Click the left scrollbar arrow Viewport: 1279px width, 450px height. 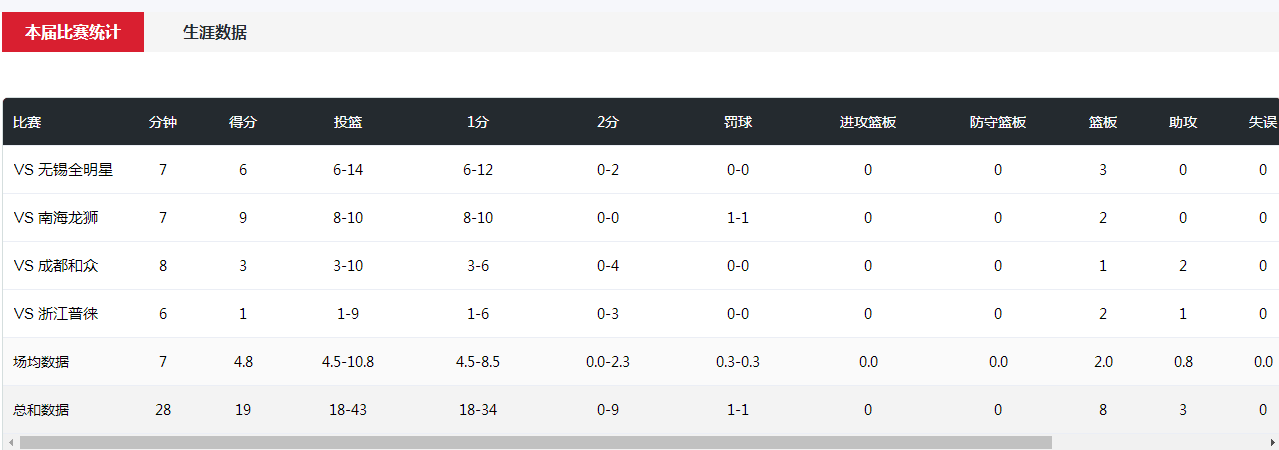10,442
